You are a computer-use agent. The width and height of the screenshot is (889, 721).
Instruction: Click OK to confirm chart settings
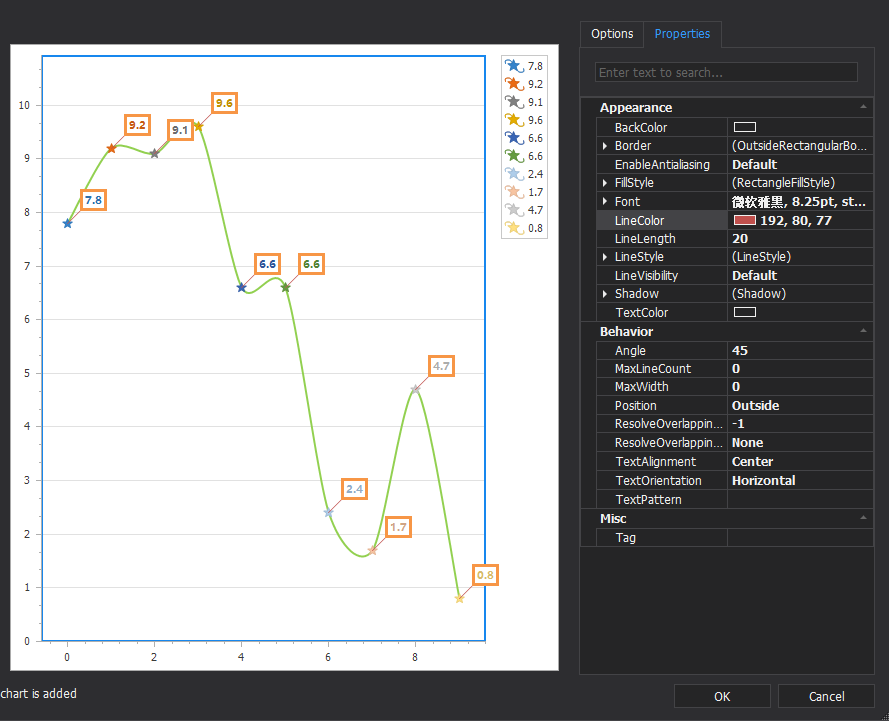[722, 696]
